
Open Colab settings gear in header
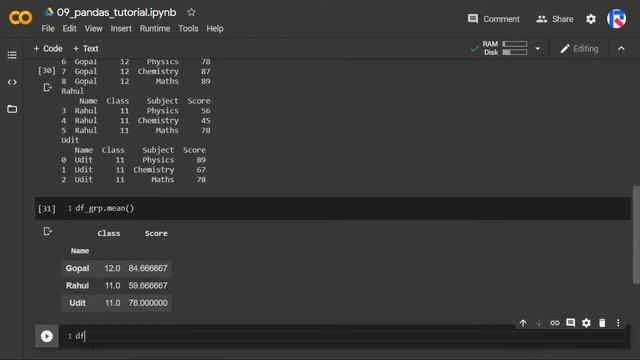coord(591,19)
